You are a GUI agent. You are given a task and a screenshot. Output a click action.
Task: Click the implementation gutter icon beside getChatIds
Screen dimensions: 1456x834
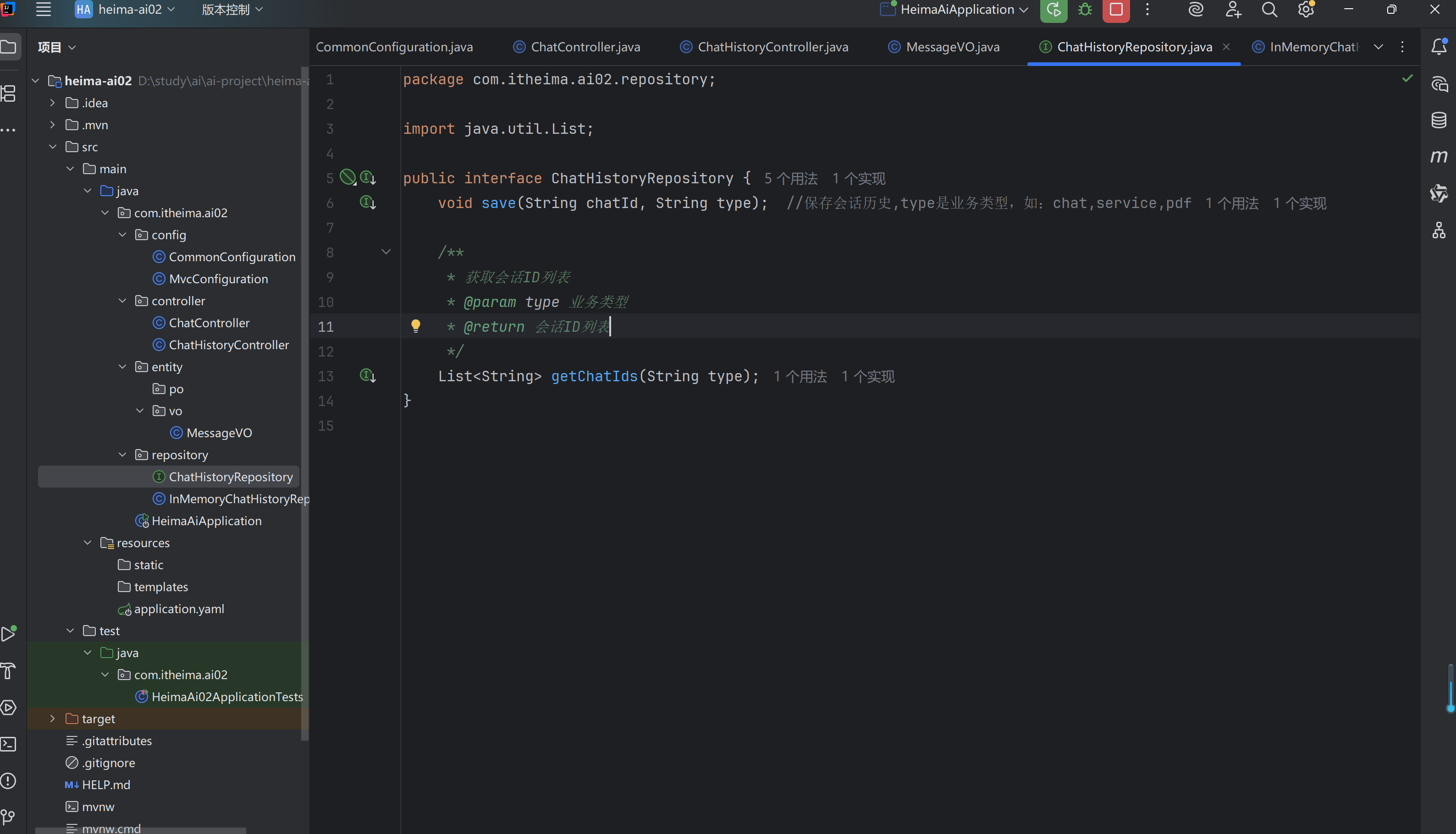(x=367, y=376)
